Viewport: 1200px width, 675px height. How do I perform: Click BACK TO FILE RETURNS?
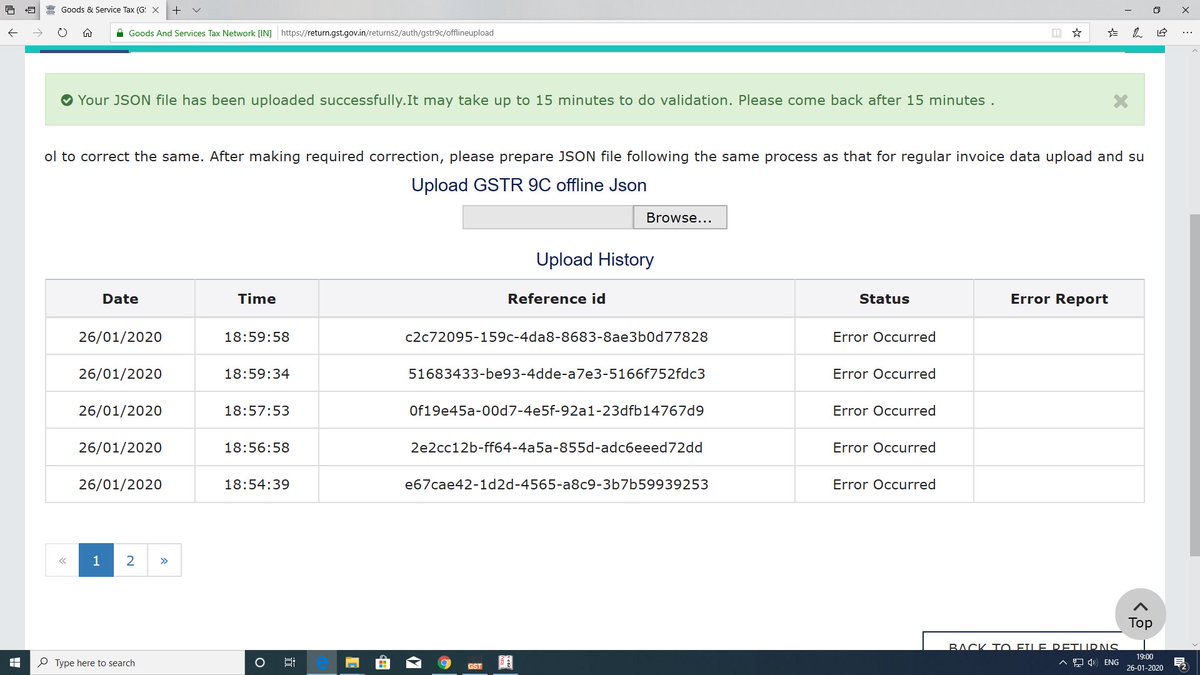point(1033,647)
